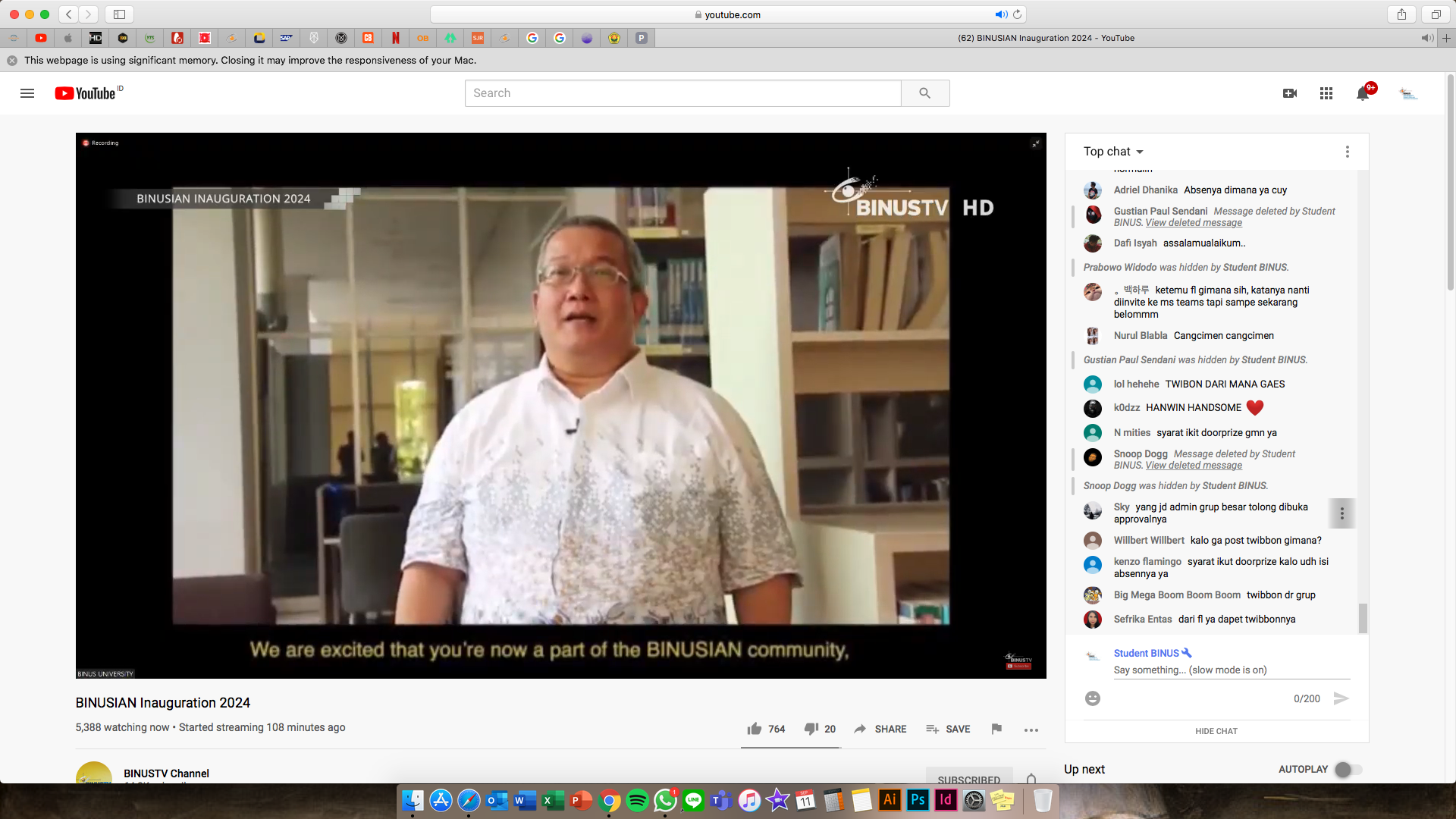Hide the live chat panel
Image resolution: width=1456 pixels, height=819 pixels.
pyautogui.click(x=1216, y=731)
